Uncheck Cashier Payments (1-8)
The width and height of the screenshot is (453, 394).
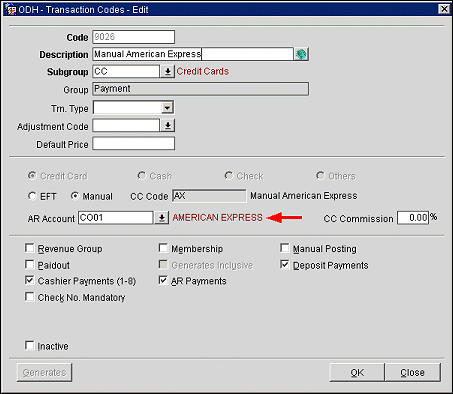coord(30,280)
